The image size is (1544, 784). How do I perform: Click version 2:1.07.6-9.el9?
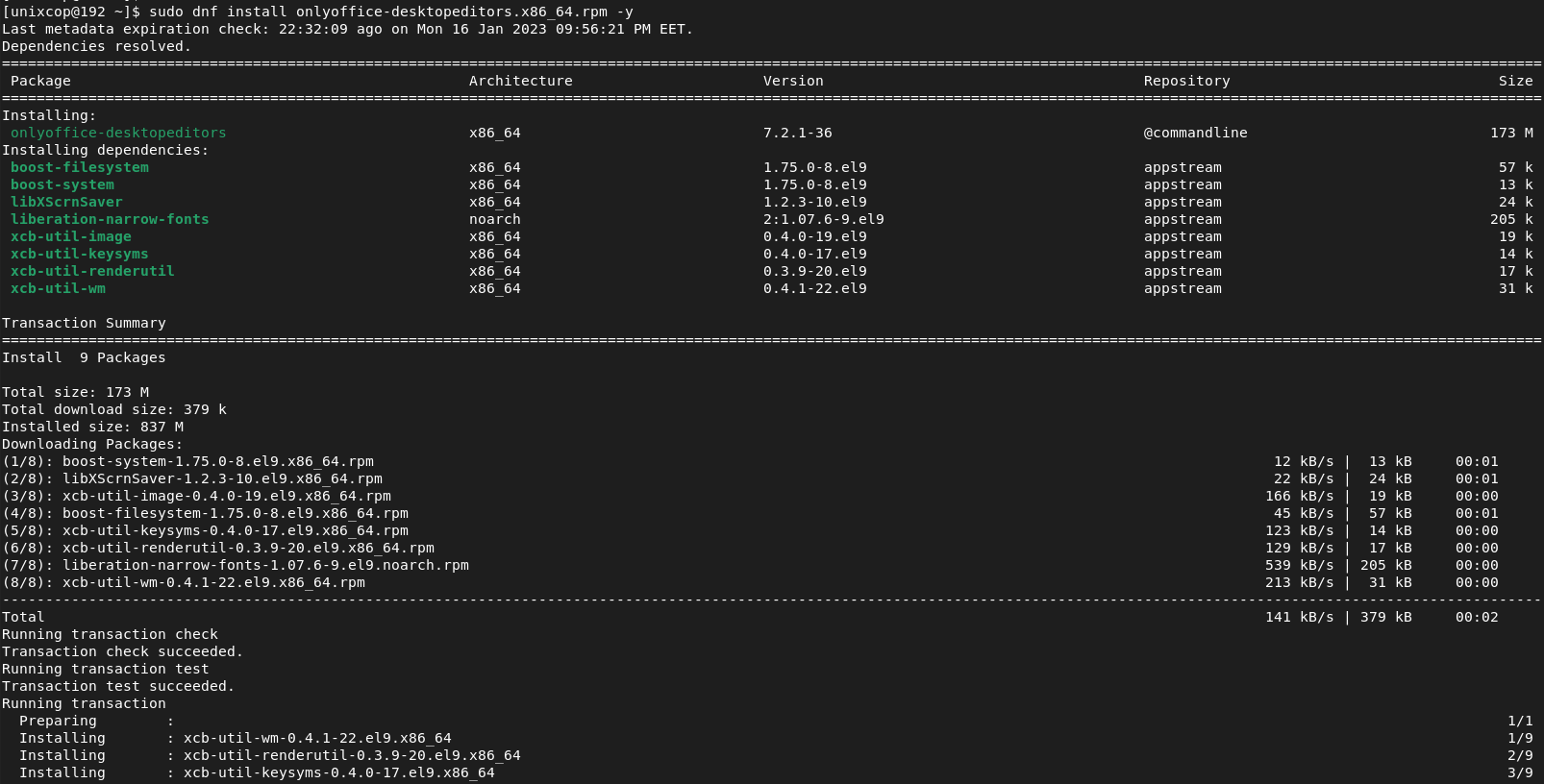(824, 219)
